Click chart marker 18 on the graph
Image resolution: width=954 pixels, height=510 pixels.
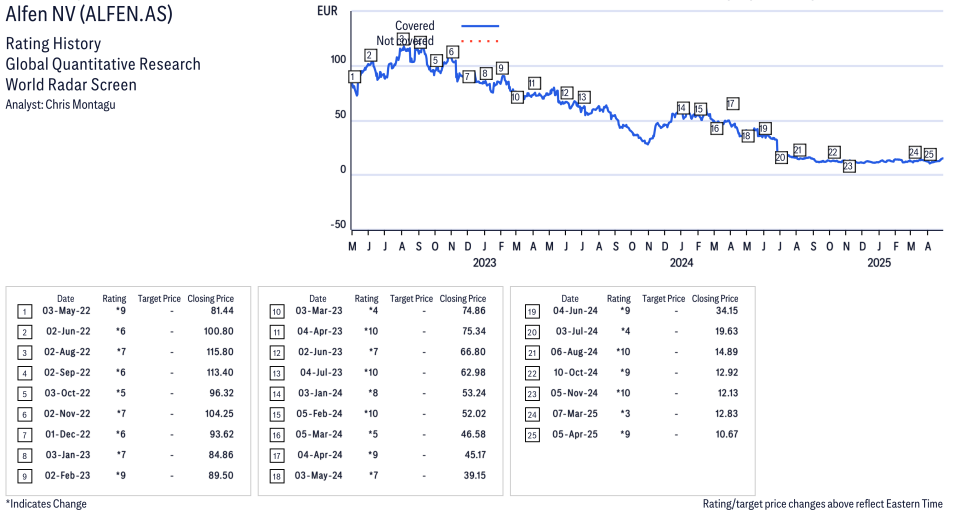[x=748, y=136]
